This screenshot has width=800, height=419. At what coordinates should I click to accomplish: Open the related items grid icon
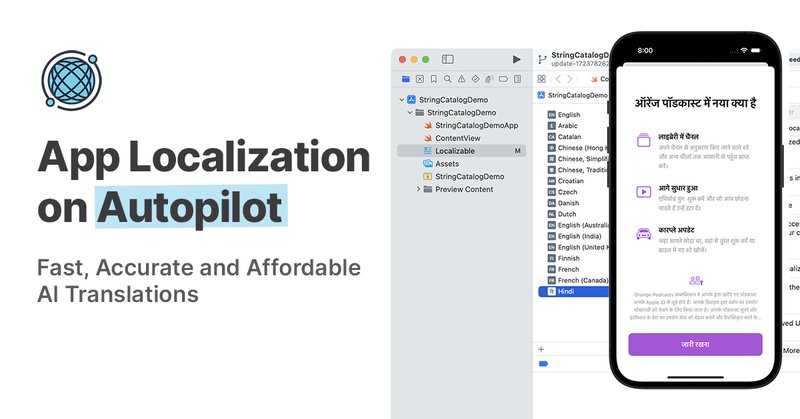(541, 79)
